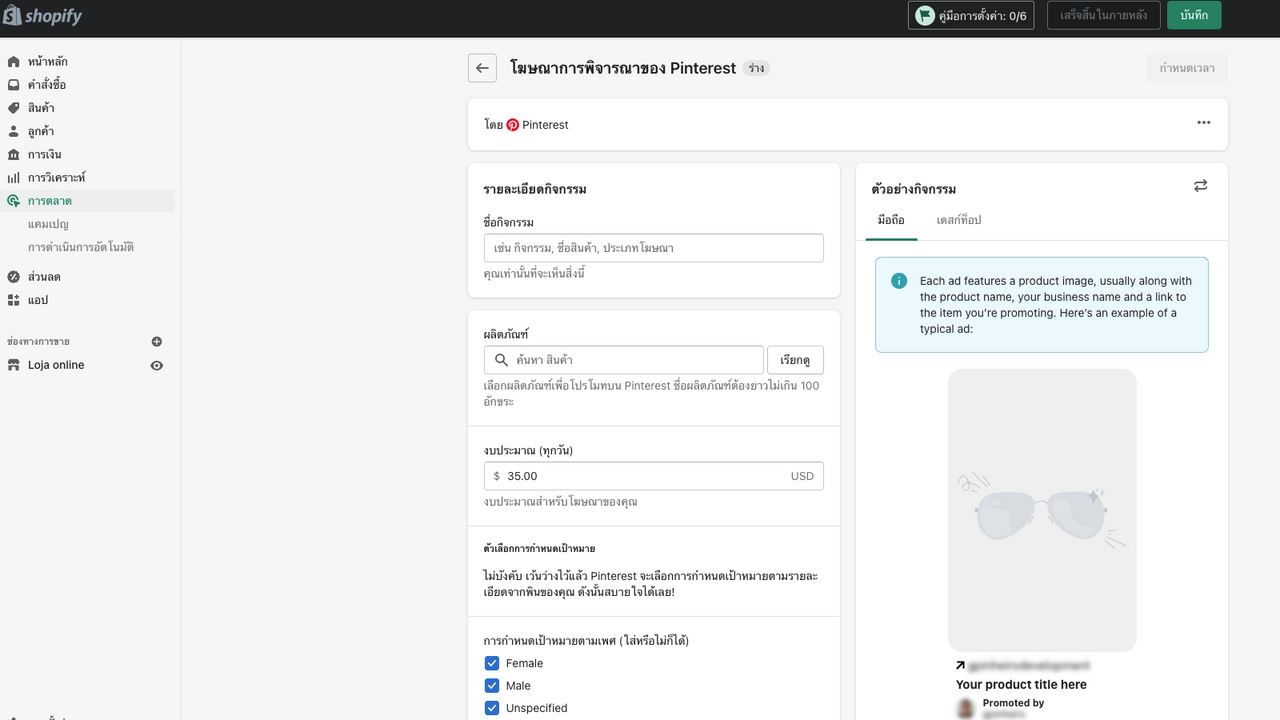
Task: Open the setup guide 0/6 button
Action: (972, 15)
